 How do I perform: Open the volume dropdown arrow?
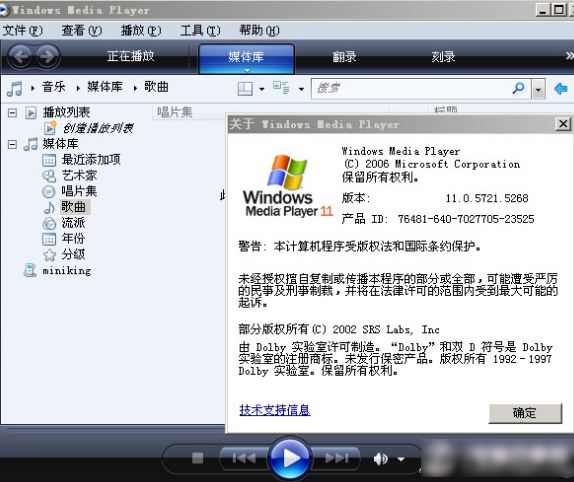(x=401, y=459)
